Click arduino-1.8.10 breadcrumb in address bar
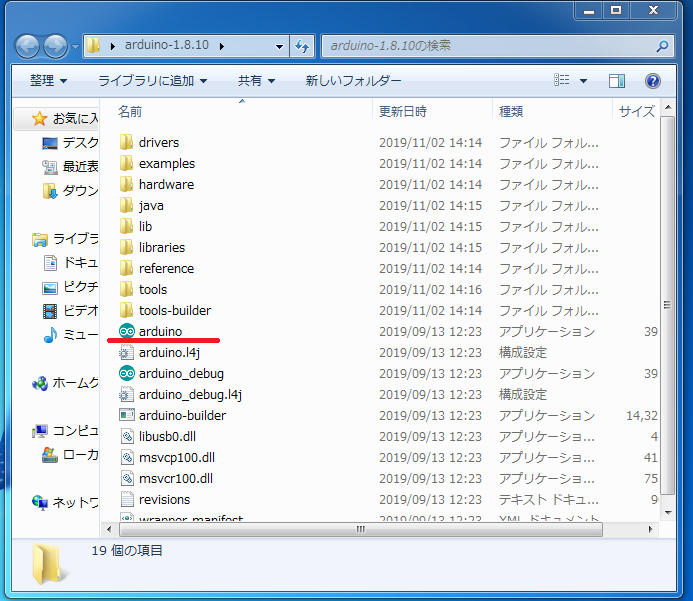693x601 pixels. [167, 45]
